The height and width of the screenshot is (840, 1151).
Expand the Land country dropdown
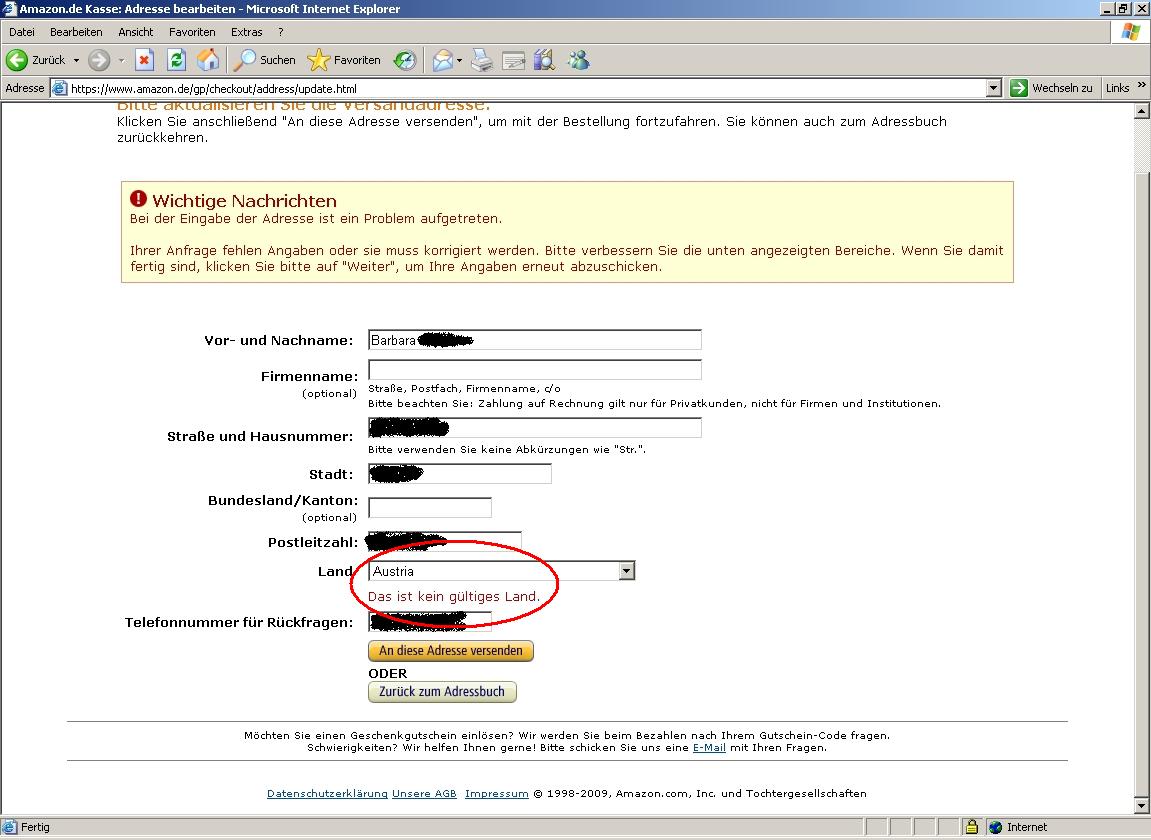[x=626, y=571]
